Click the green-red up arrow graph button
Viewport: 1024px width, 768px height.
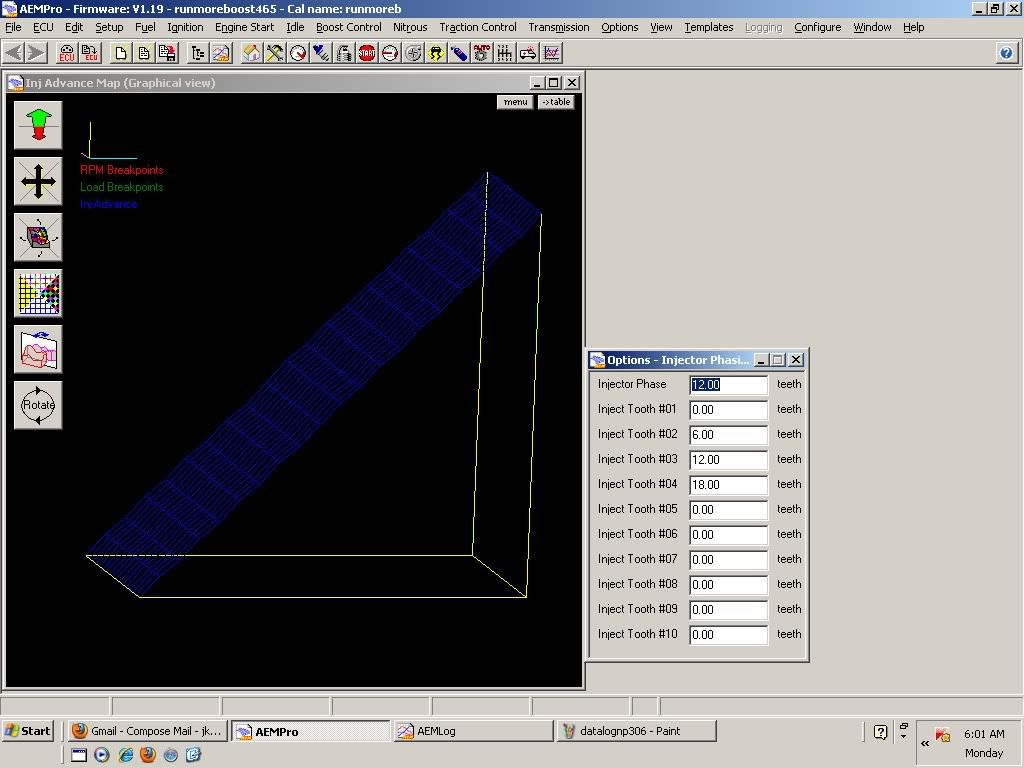click(x=38, y=125)
